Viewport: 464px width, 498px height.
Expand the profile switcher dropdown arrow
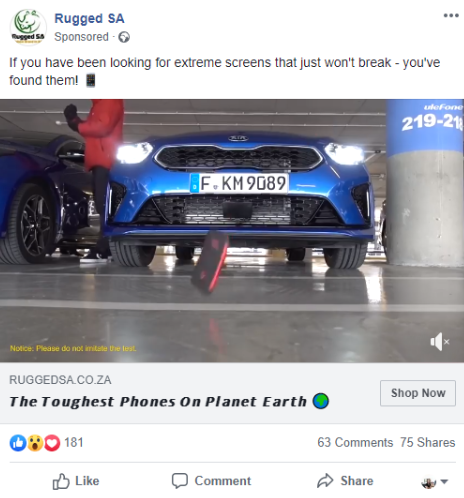[x=444, y=481]
